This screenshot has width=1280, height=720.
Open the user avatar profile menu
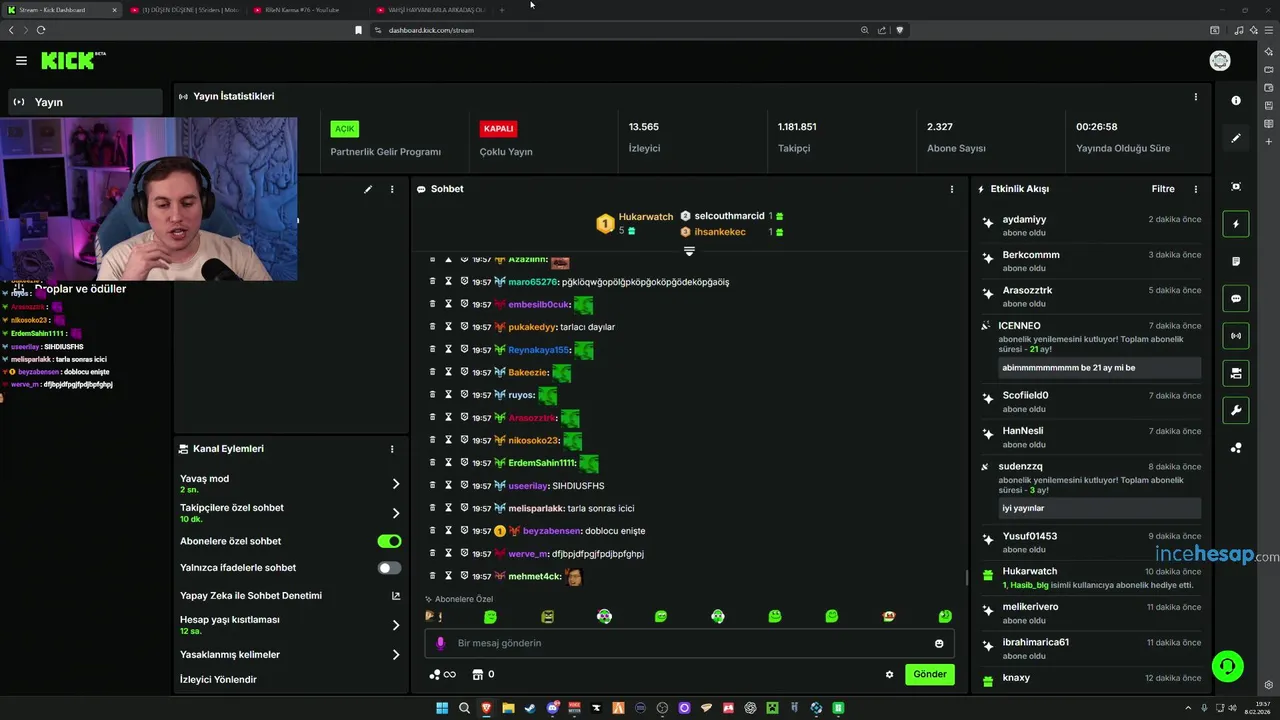(x=1220, y=61)
